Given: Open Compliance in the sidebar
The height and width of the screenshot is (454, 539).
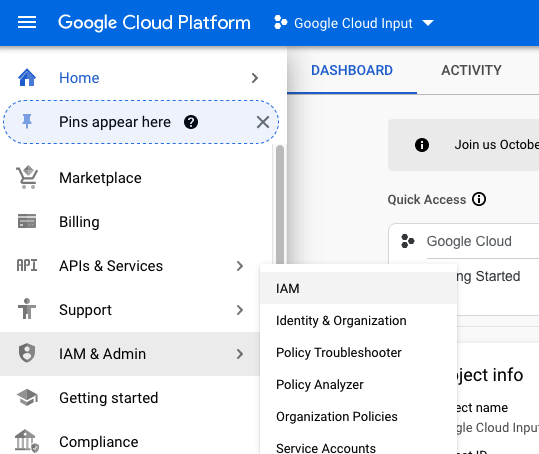Looking at the screenshot, I should click(x=99, y=442).
